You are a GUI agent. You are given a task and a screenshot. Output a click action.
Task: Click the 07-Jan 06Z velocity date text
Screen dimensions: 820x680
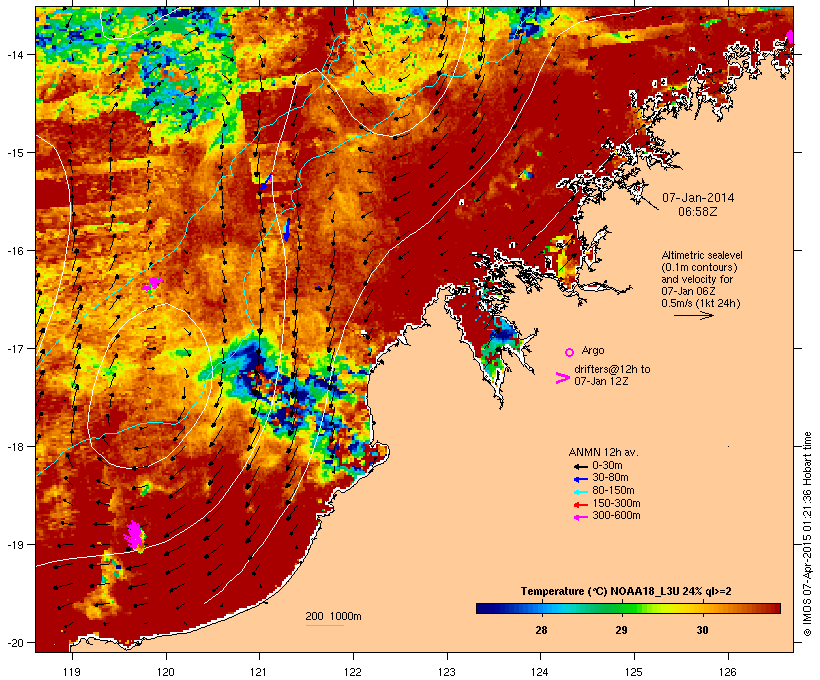(688, 291)
